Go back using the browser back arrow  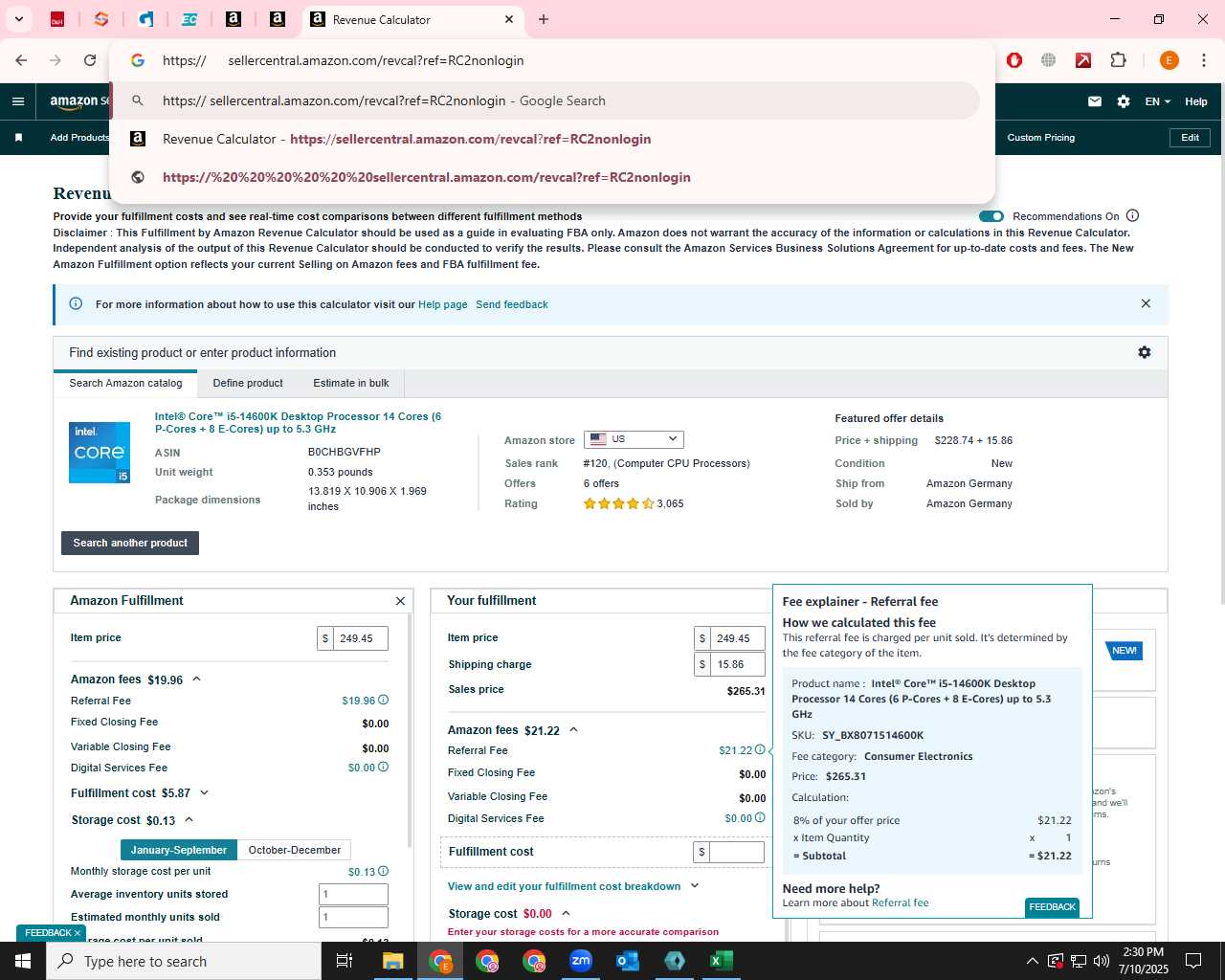click(x=21, y=60)
